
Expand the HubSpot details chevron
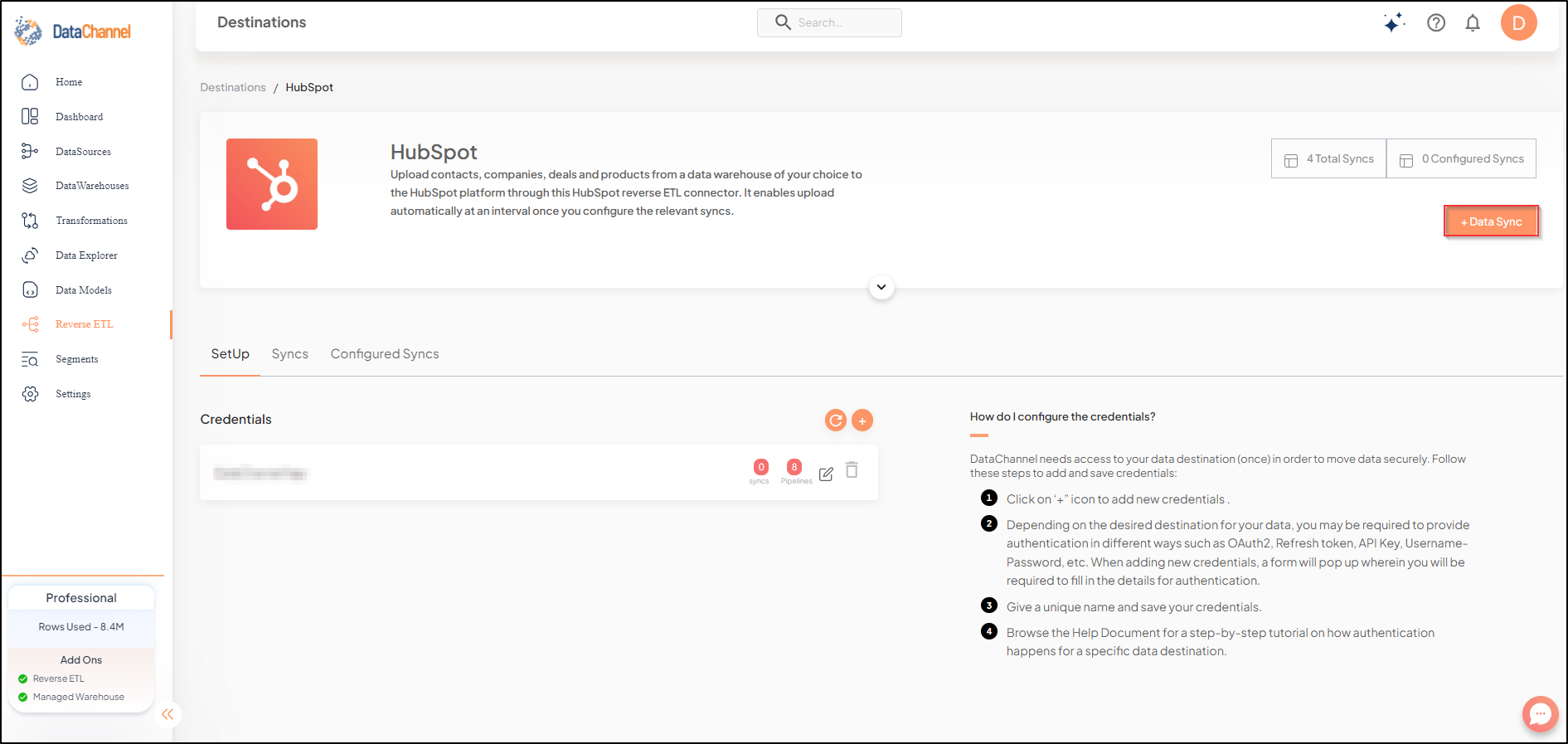point(881,287)
